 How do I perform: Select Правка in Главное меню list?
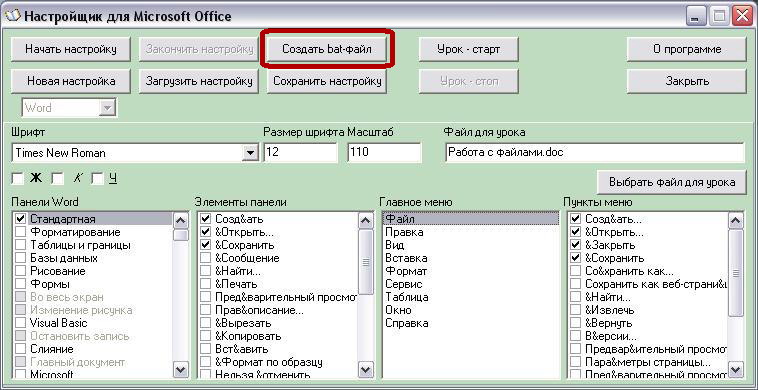coord(470,232)
